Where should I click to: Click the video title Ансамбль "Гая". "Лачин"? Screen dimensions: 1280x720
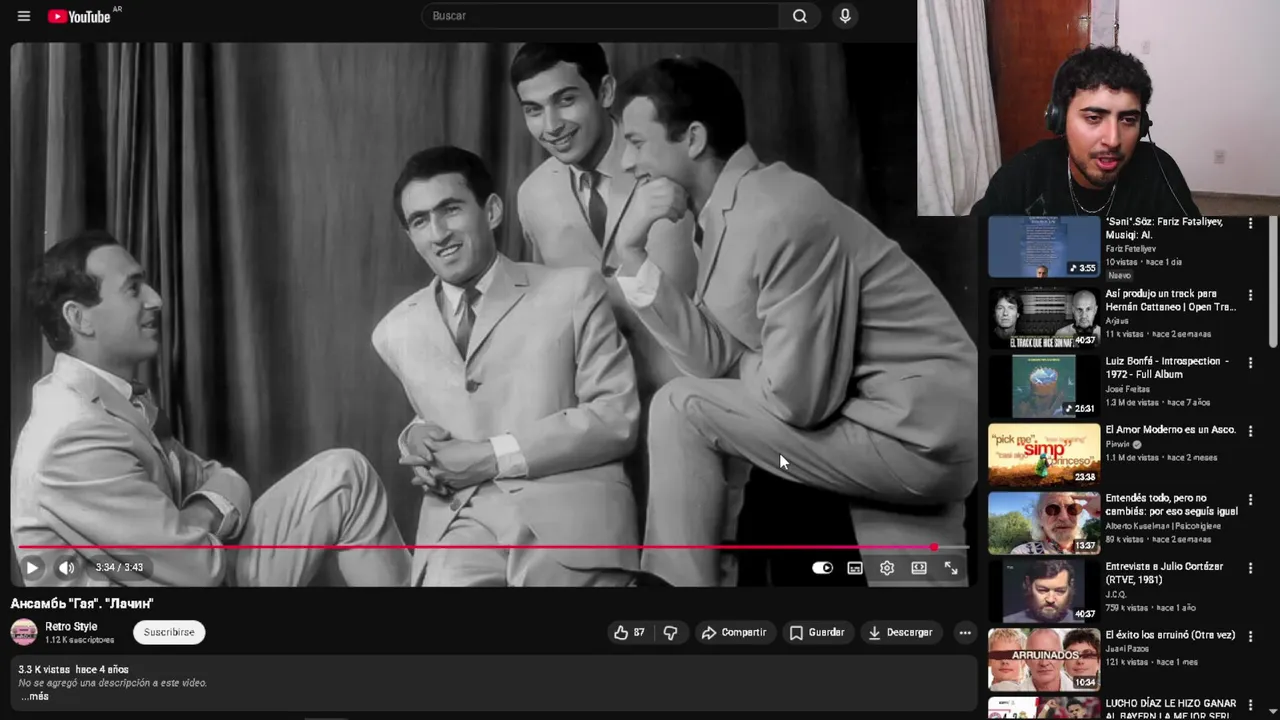[82, 603]
